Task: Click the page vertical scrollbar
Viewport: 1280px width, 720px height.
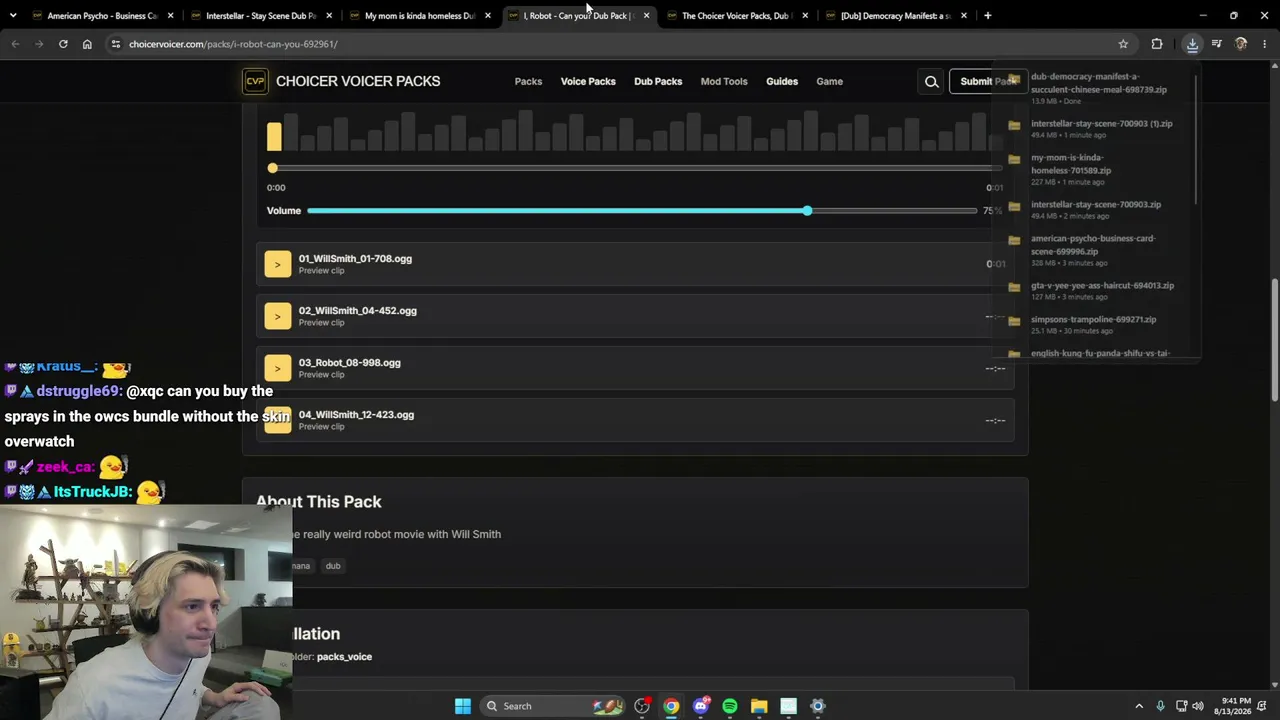Action: click(x=1275, y=340)
